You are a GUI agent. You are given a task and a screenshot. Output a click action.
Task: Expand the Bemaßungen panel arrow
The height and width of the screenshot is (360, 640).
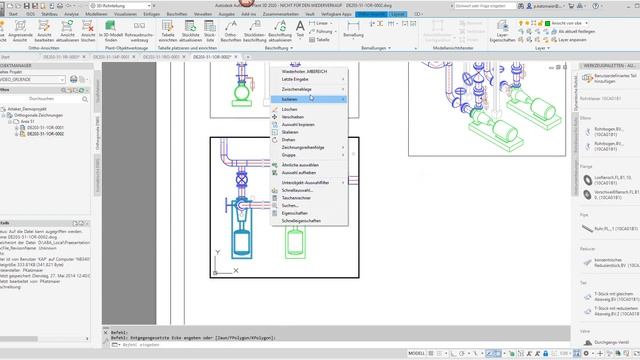tap(389, 48)
